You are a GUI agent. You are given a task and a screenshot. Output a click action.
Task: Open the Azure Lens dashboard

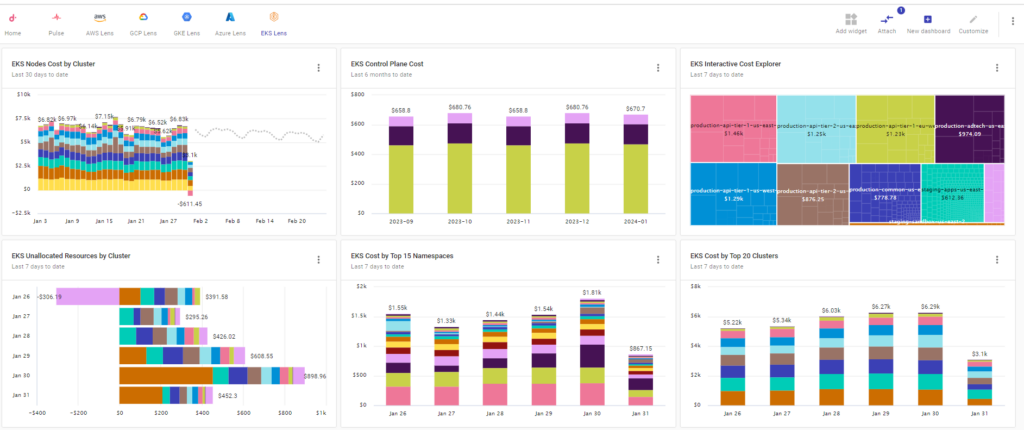pyautogui.click(x=229, y=19)
